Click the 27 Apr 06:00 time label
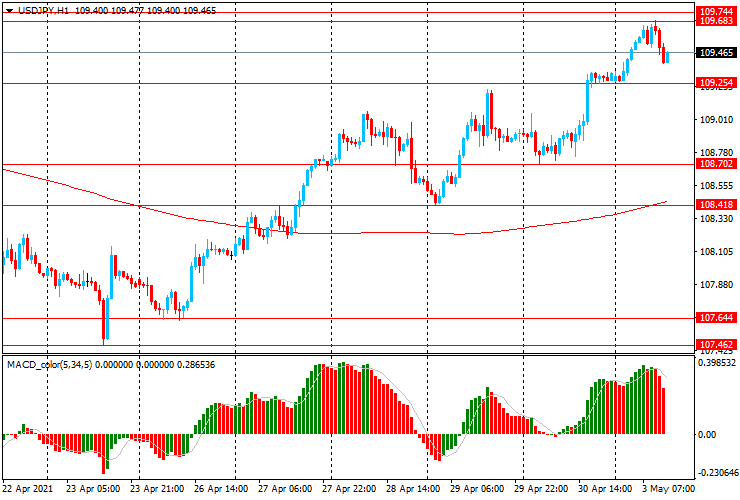This screenshot has height=500, width=740. pyautogui.click(x=285, y=488)
